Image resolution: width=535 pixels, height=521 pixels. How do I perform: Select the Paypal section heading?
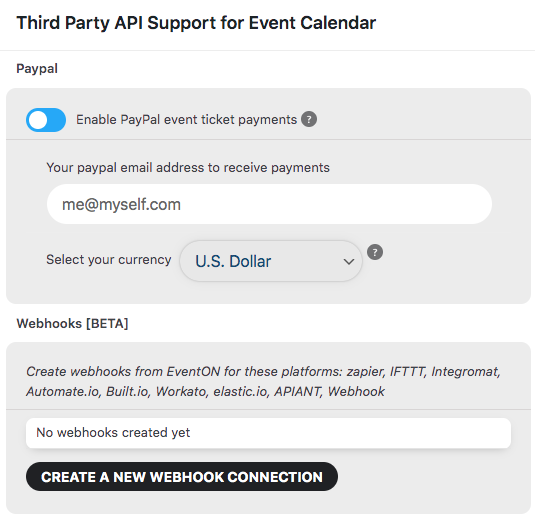(37, 69)
